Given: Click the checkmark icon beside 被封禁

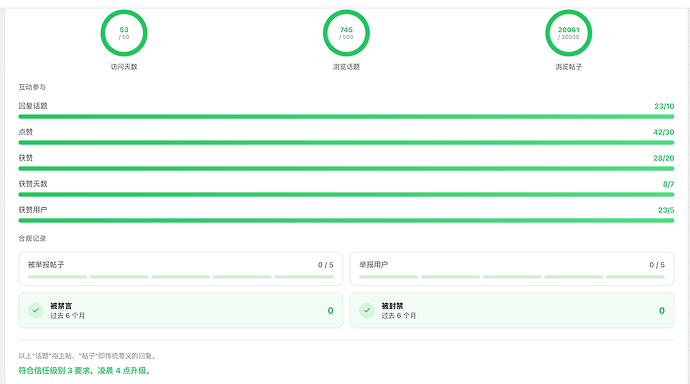Looking at the screenshot, I should pyautogui.click(x=367, y=310).
